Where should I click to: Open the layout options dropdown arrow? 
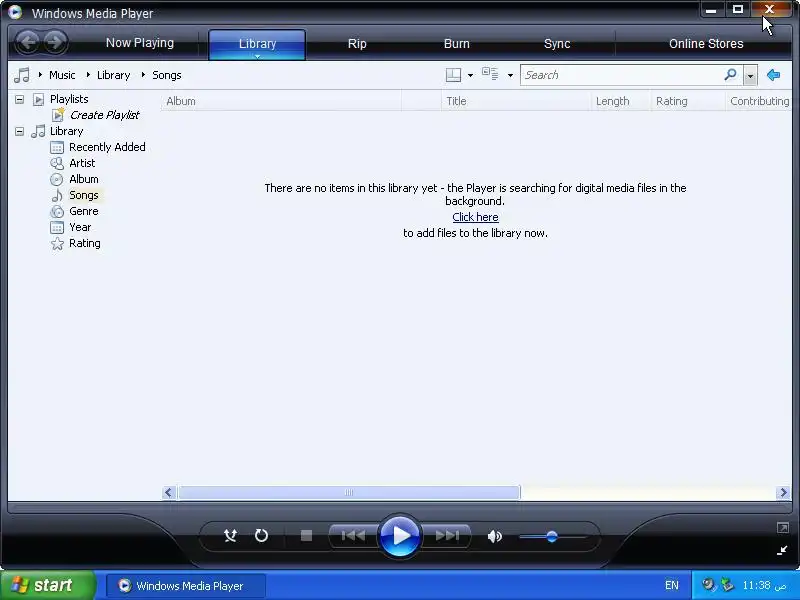point(470,76)
